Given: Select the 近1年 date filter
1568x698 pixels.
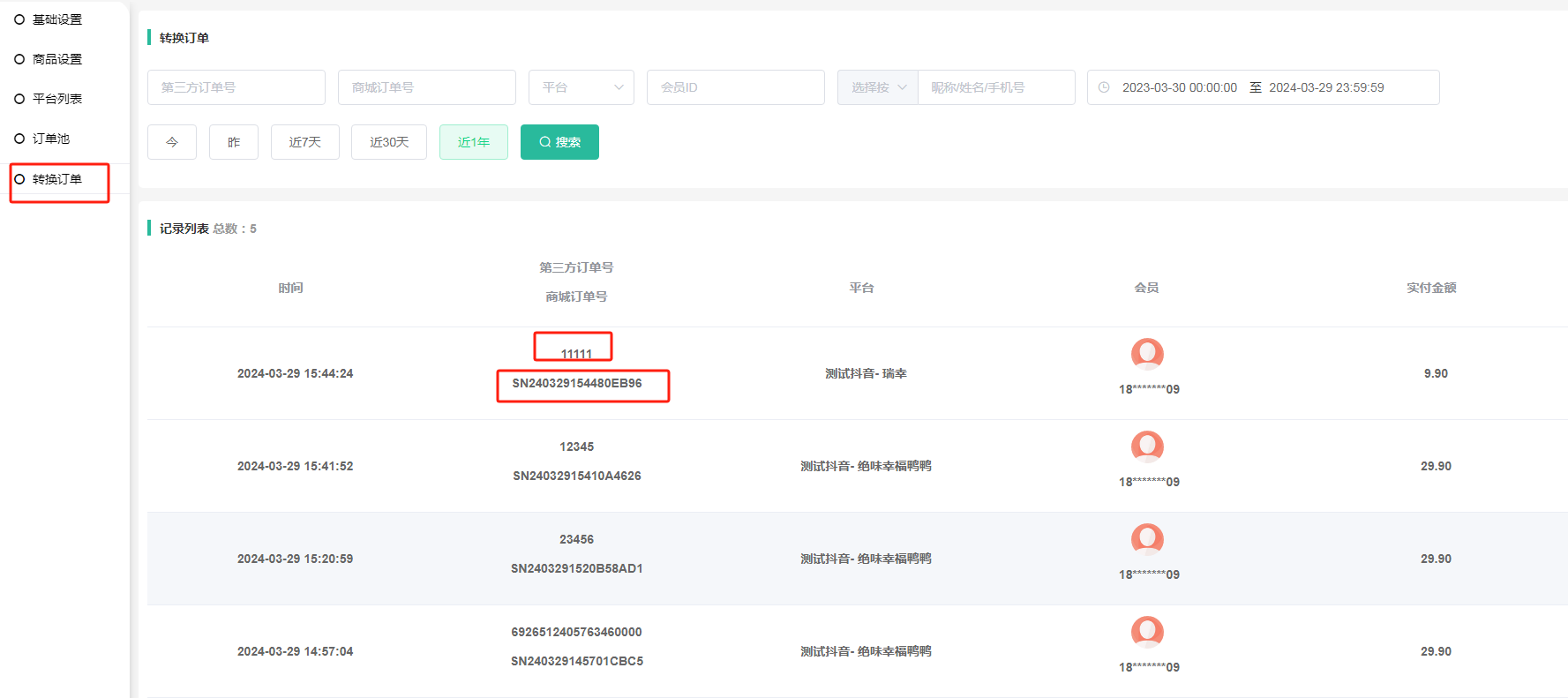Looking at the screenshot, I should 473,142.
